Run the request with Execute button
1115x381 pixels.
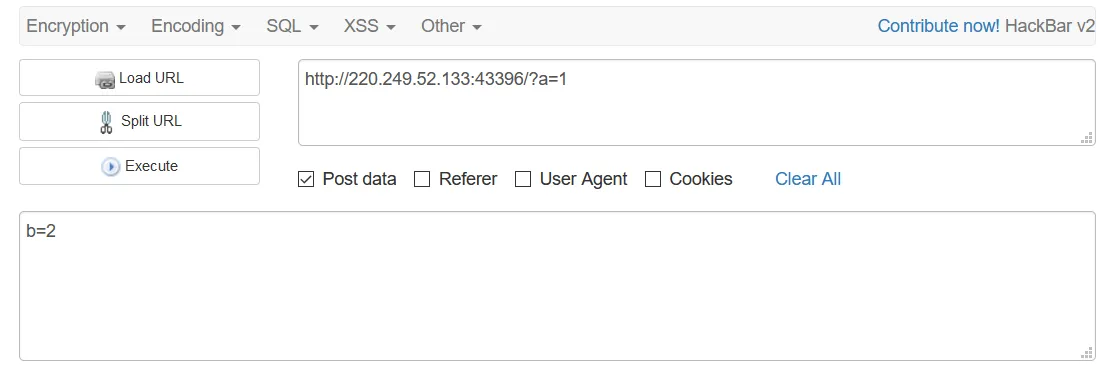[139, 166]
